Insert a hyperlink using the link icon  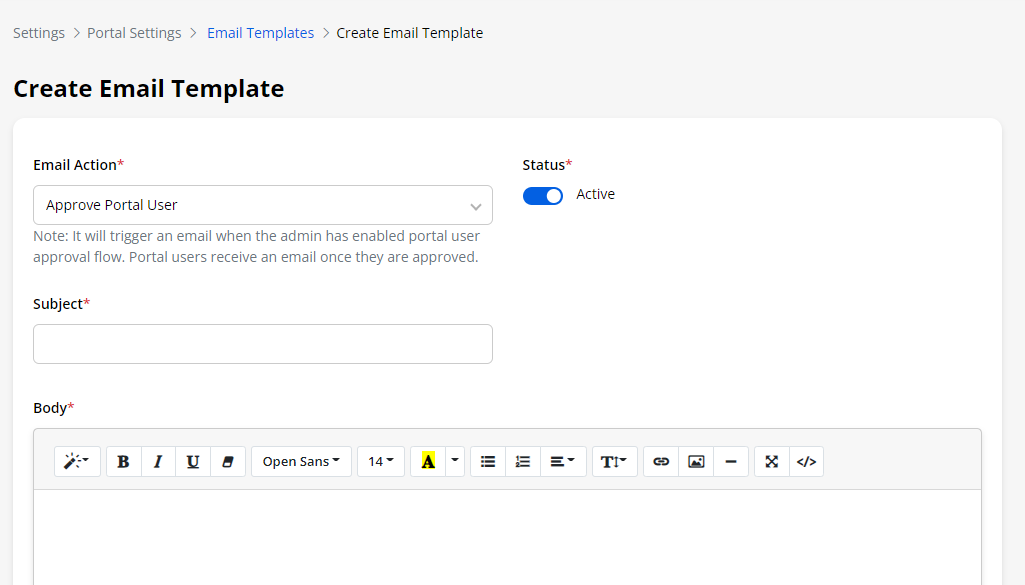click(661, 461)
